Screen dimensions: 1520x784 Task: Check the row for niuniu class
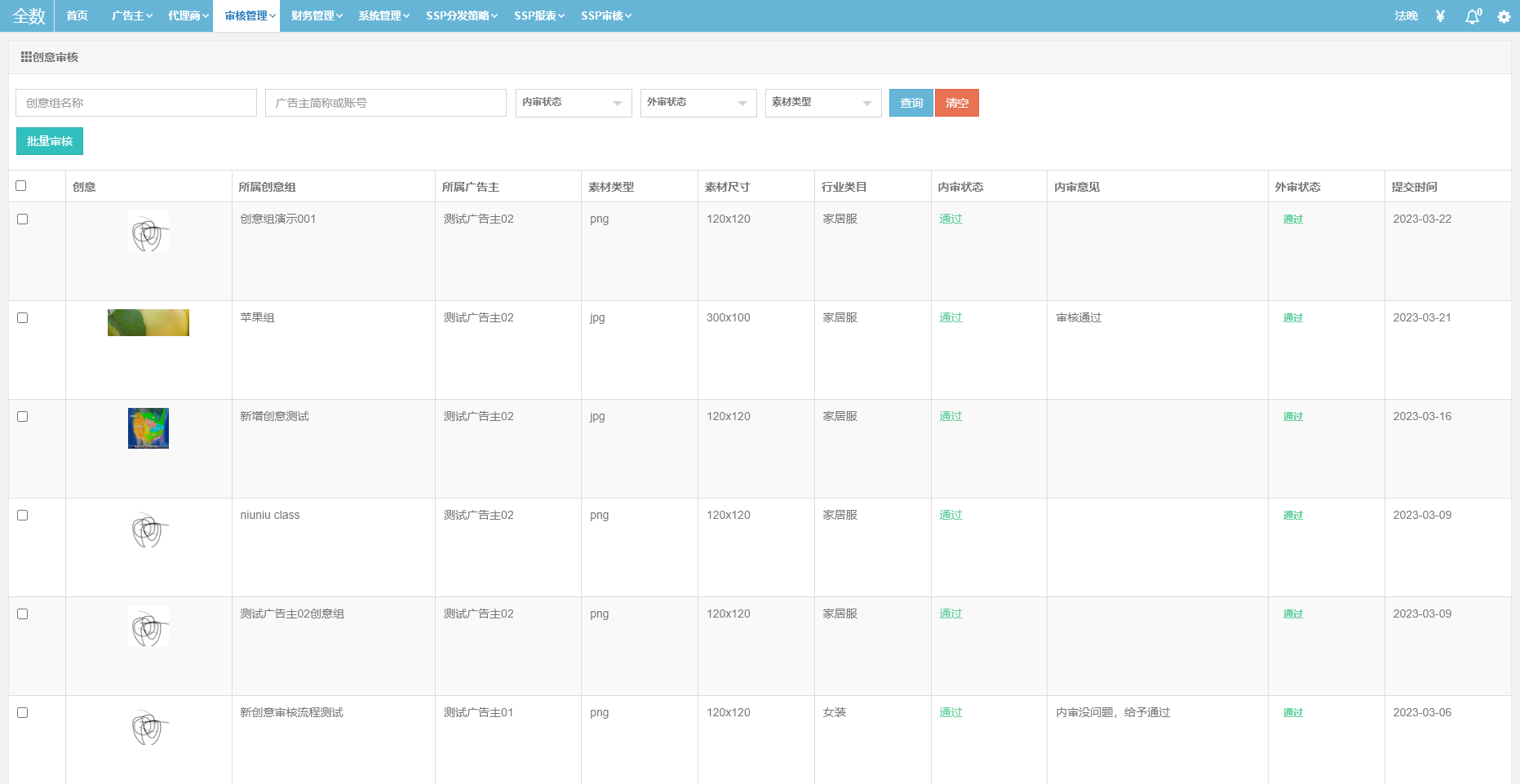coord(23,516)
